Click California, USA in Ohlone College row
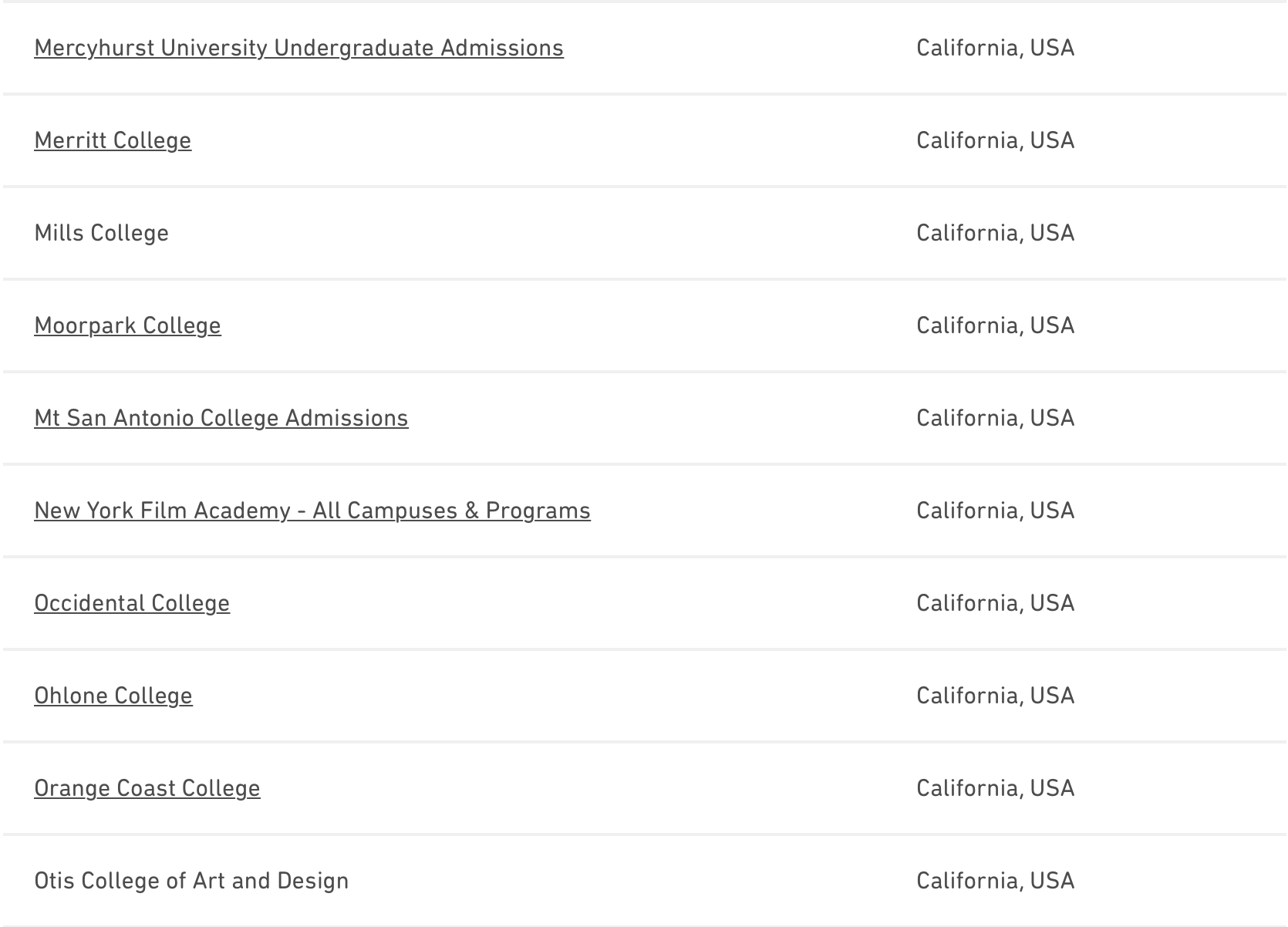 [x=995, y=696]
